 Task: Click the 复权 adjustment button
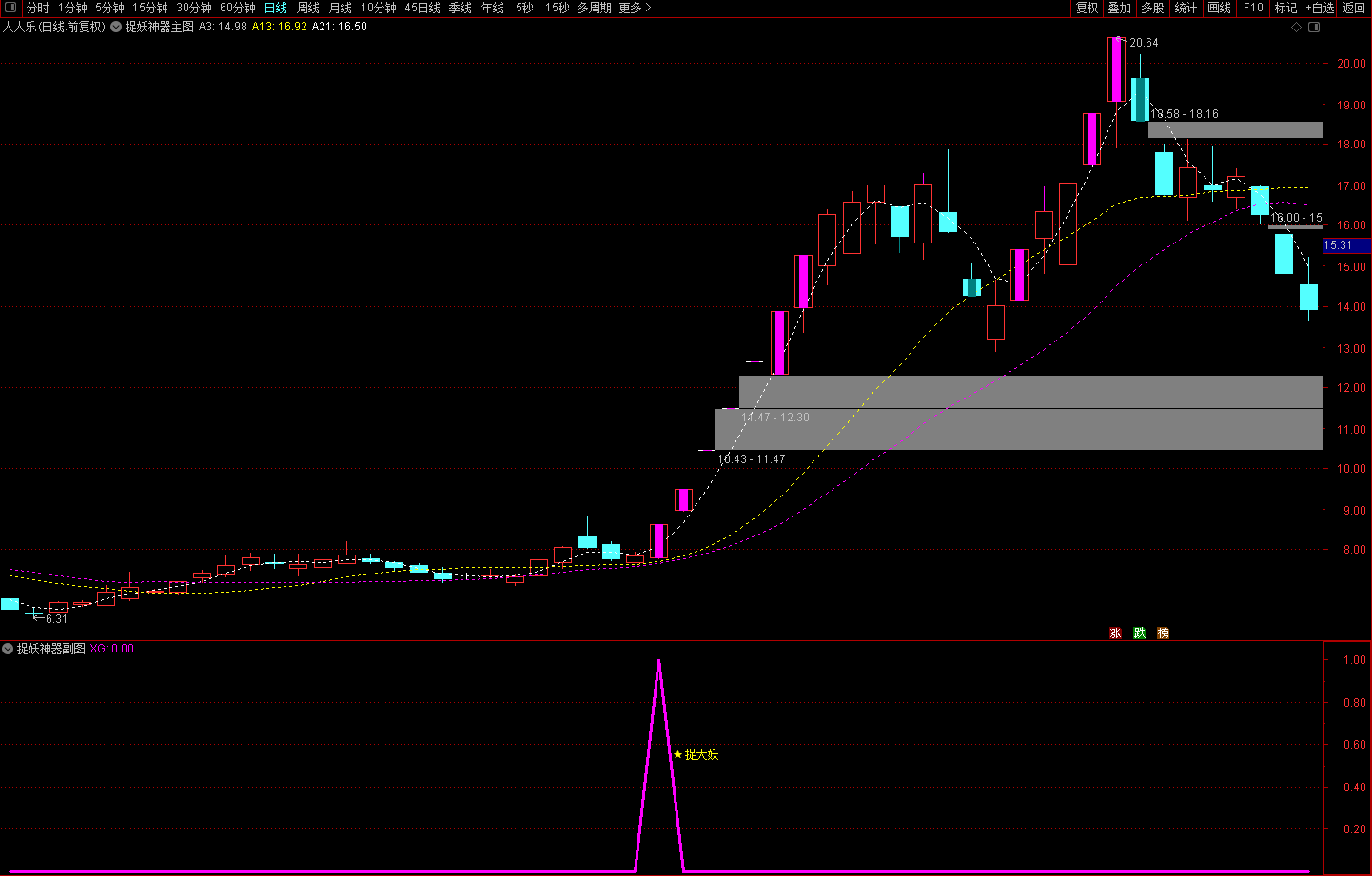1087,8
